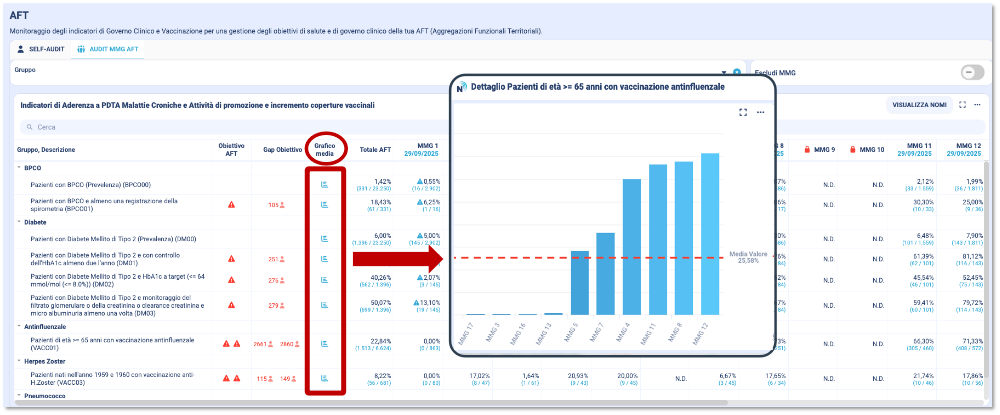
Task: Open chart icon for BPCO Prevalenza row
Action: tap(324, 184)
